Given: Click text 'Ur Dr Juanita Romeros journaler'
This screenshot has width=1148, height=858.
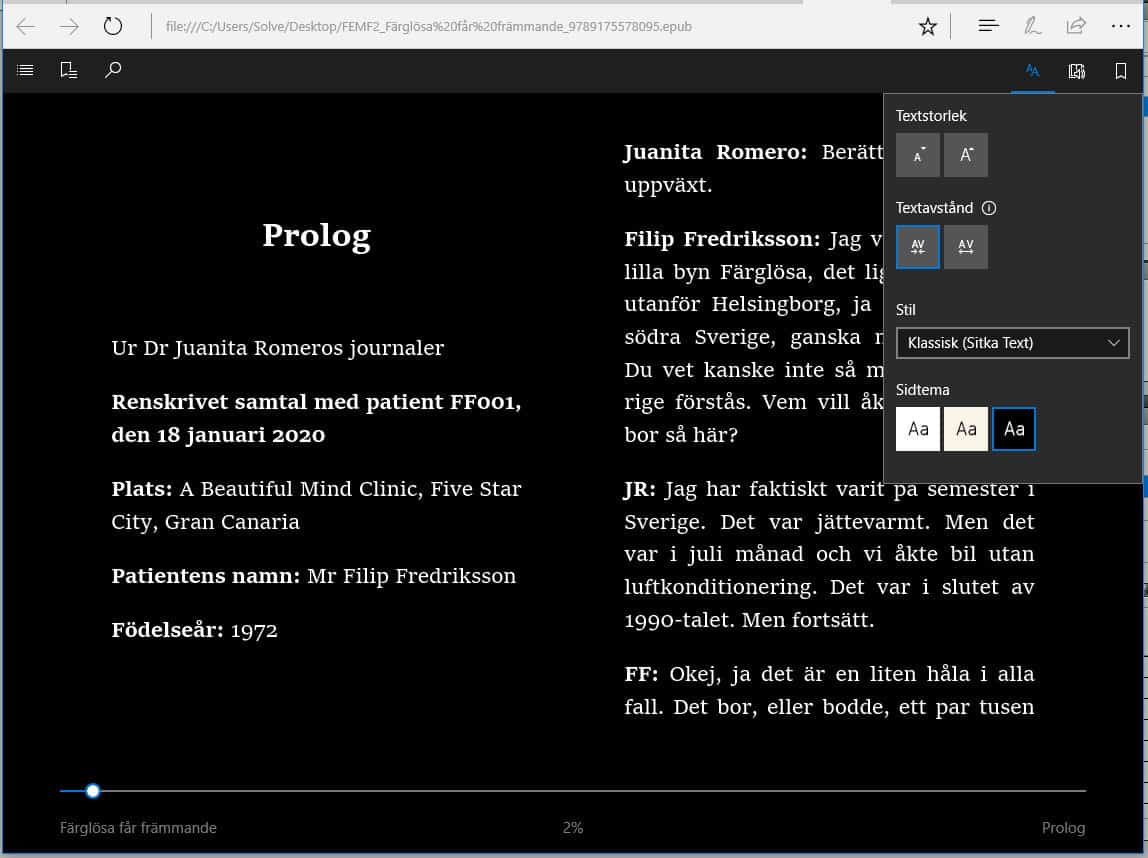Looking at the screenshot, I should (x=277, y=348).
